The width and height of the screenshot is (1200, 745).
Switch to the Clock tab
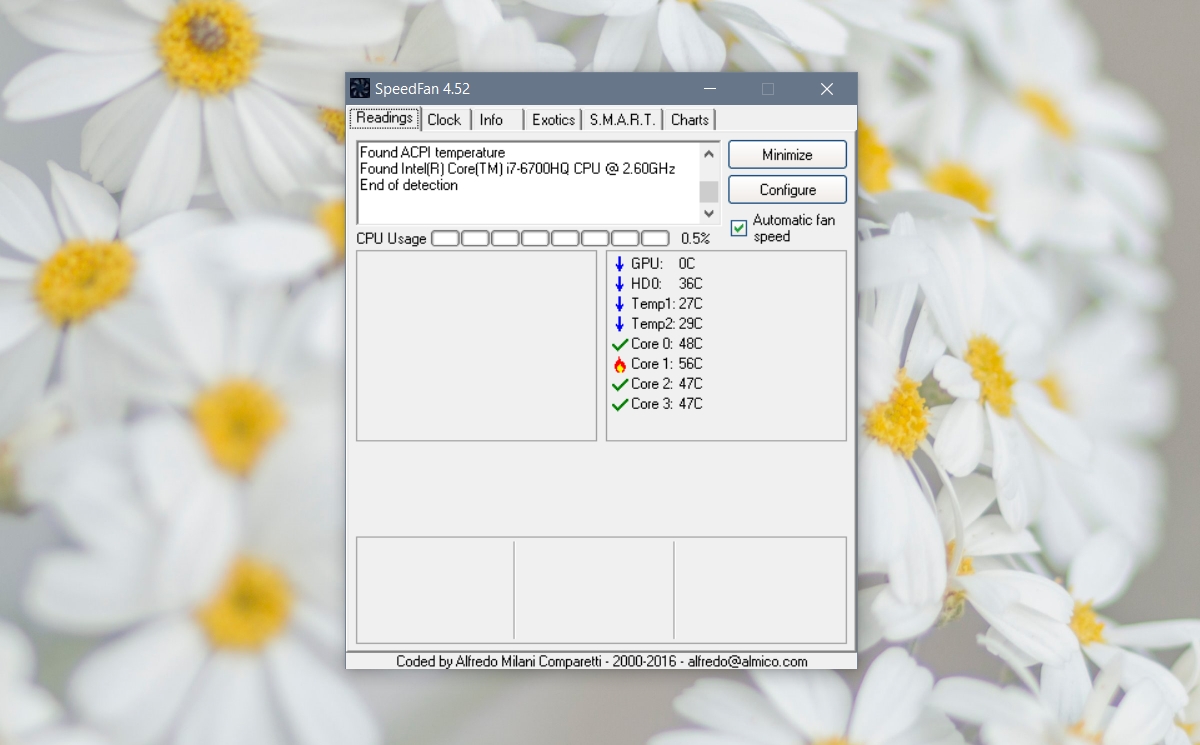pos(444,118)
